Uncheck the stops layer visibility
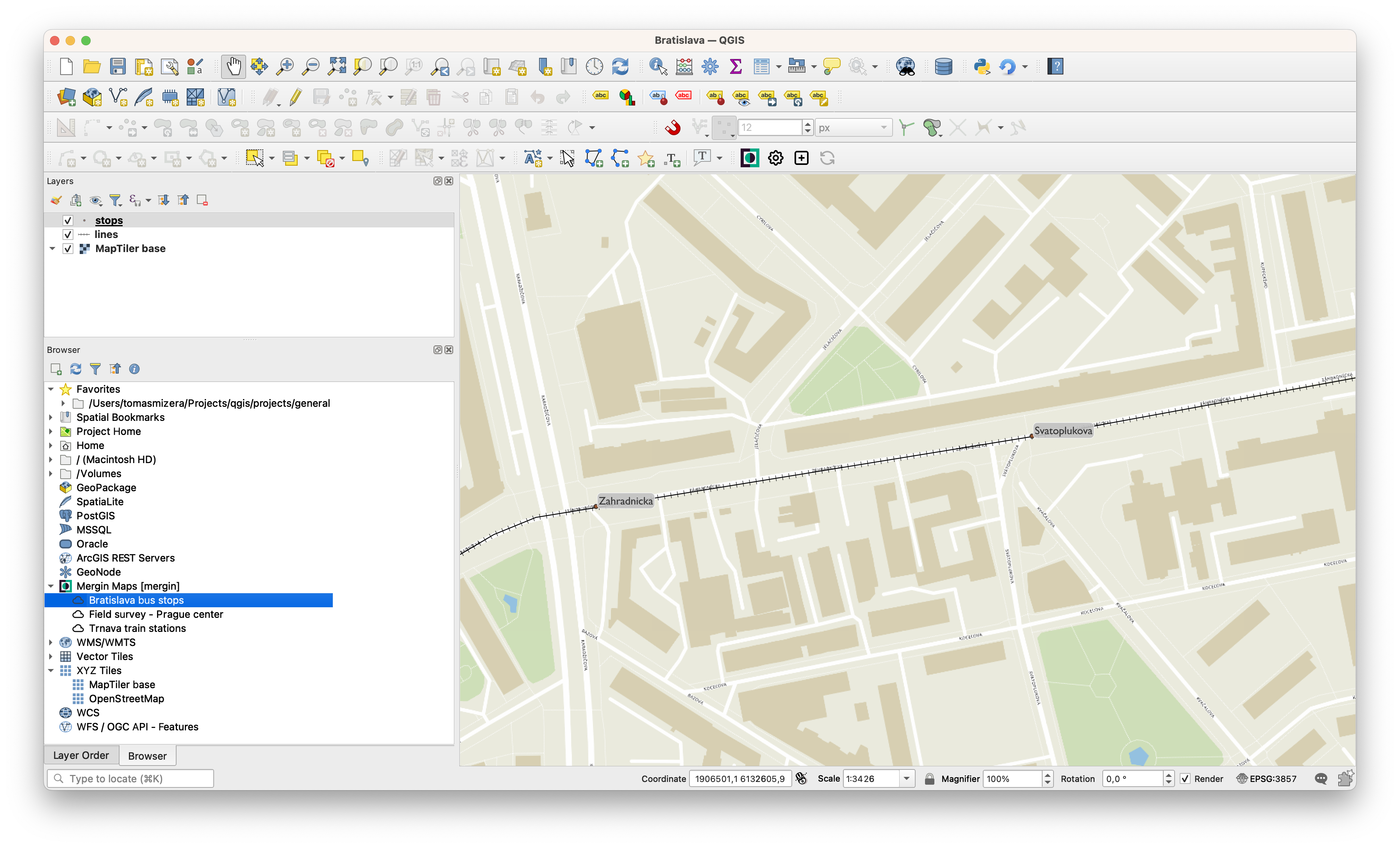The width and height of the screenshot is (1400, 848). point(68,220)
